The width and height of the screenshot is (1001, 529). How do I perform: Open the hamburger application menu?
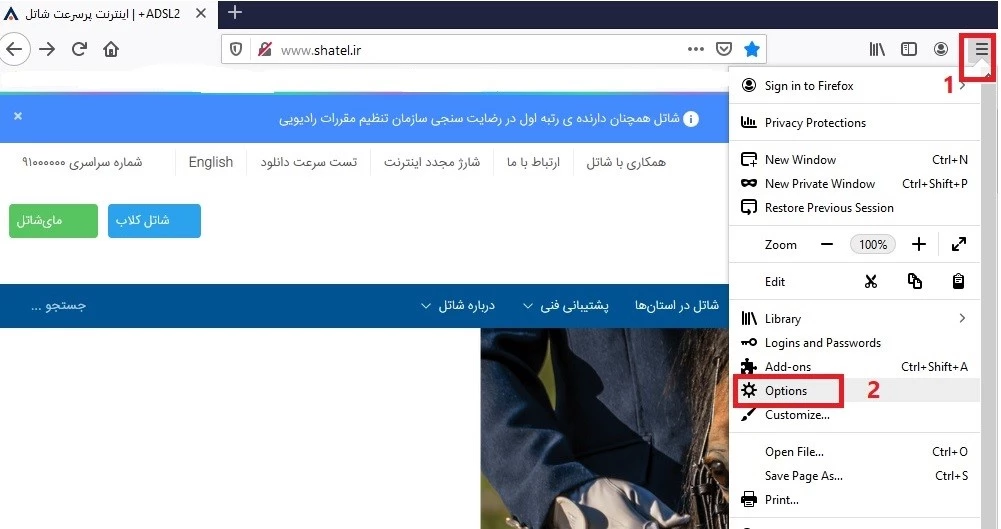981,49
